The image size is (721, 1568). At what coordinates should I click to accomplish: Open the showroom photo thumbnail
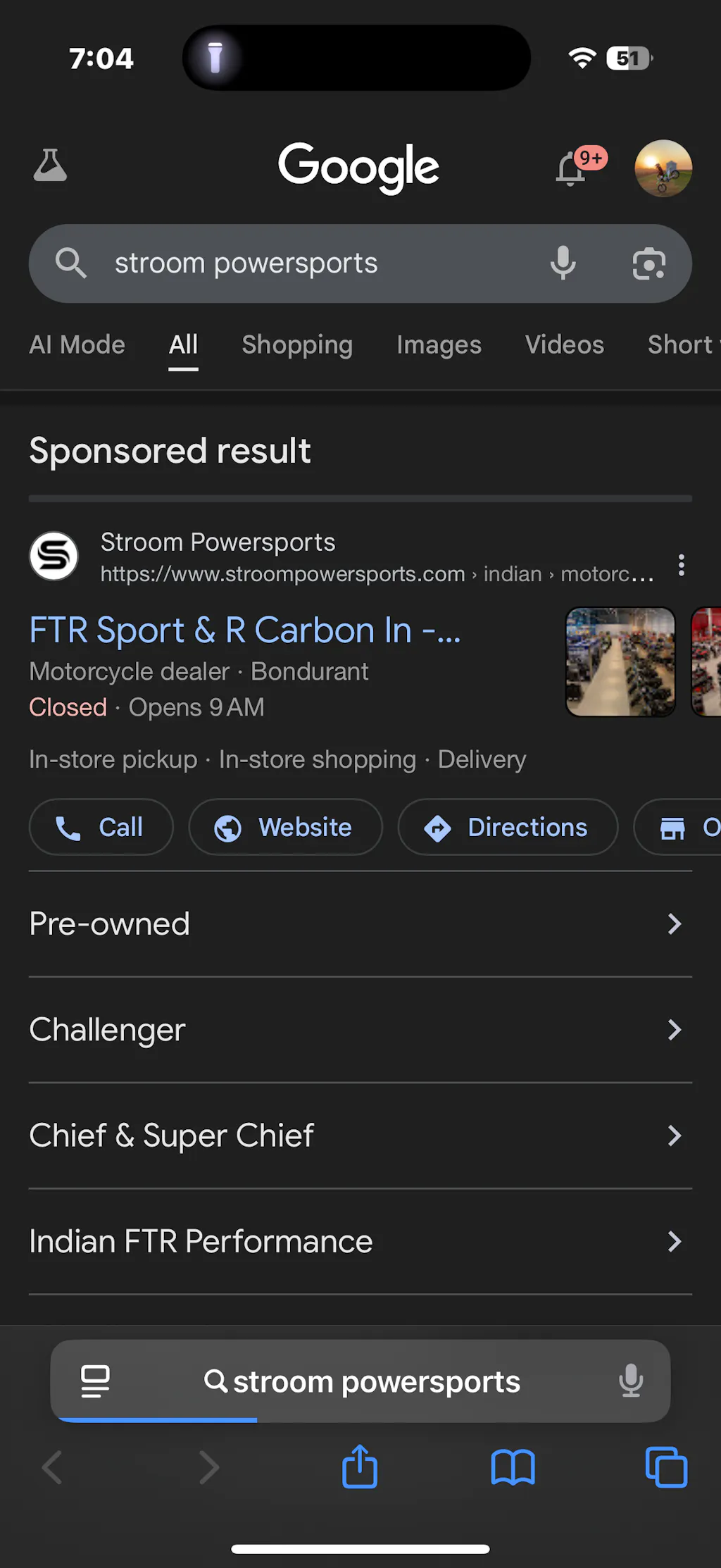(620, 661)
